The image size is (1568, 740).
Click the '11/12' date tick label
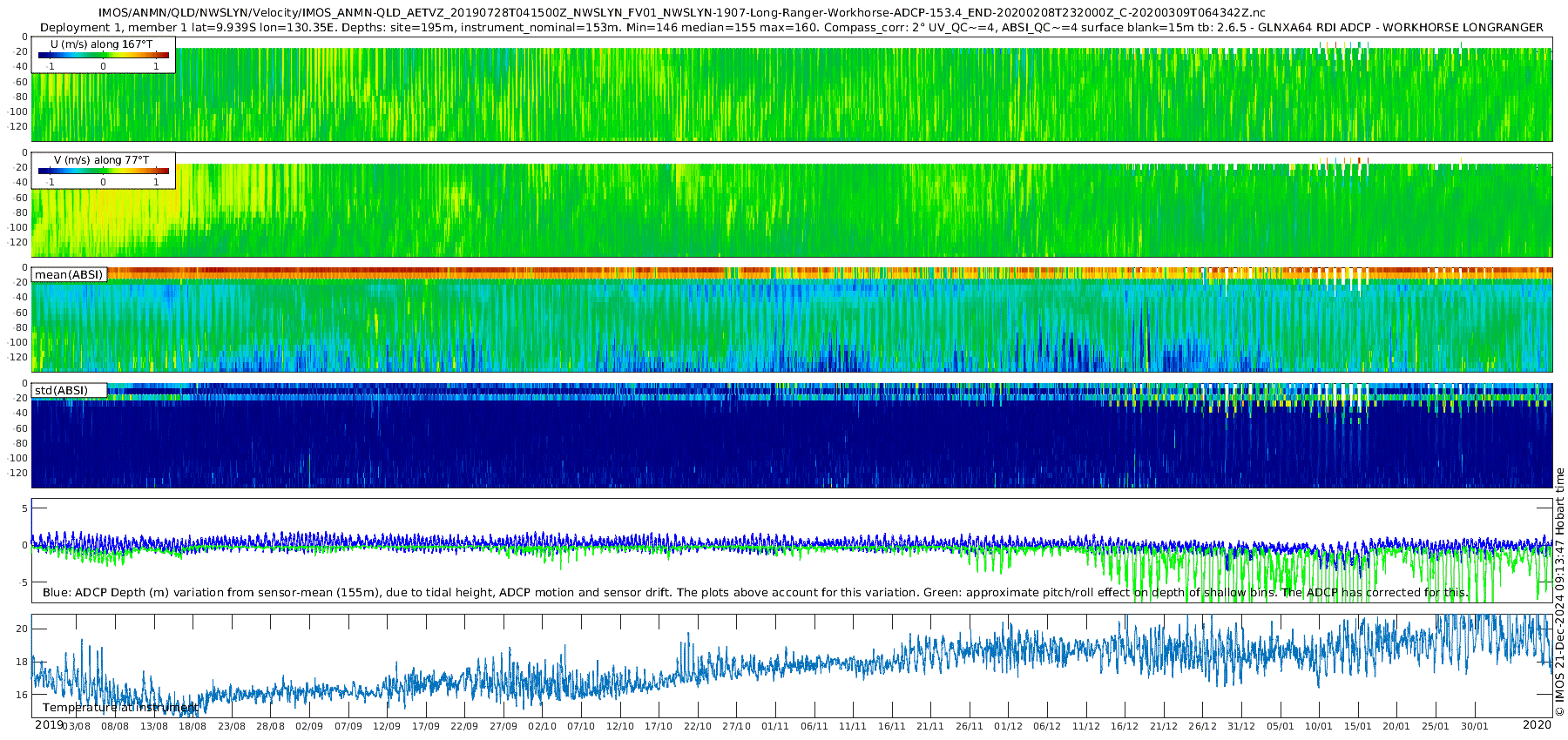(x=1086, y=726)
